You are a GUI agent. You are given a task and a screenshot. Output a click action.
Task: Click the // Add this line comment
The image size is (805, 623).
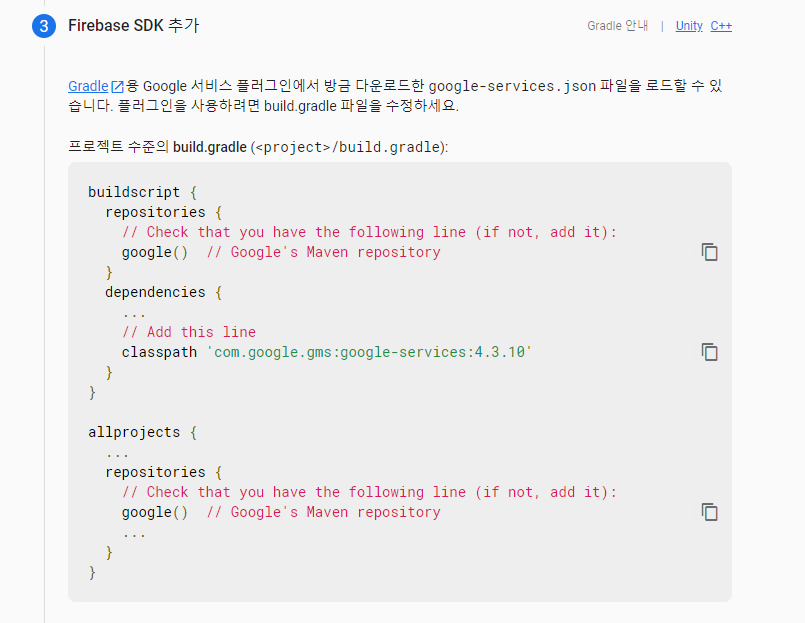189,332
